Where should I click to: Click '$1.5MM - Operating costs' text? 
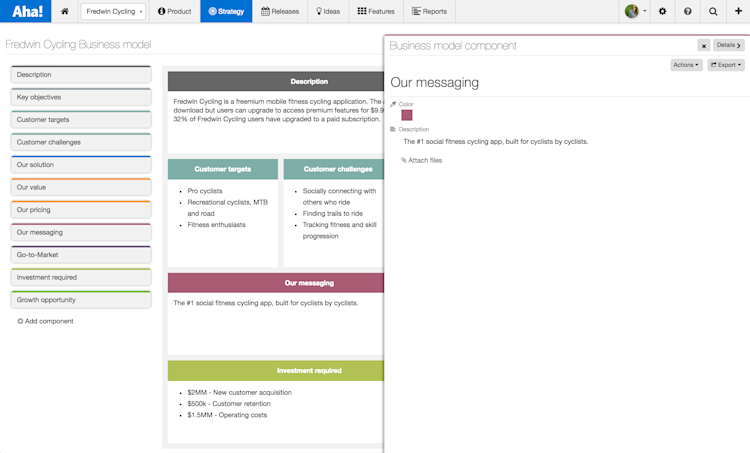[x=227, y=415]
